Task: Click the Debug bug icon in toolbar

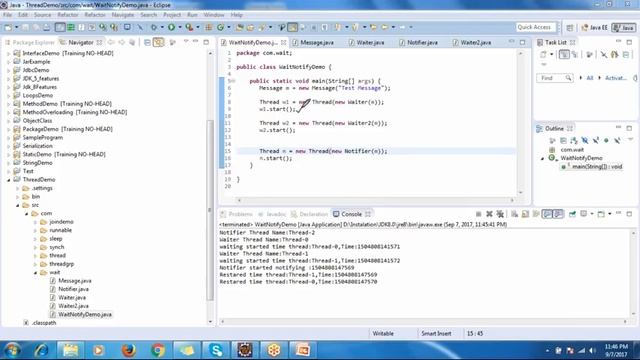Action: pyautogui.click(x=154, y=27)
